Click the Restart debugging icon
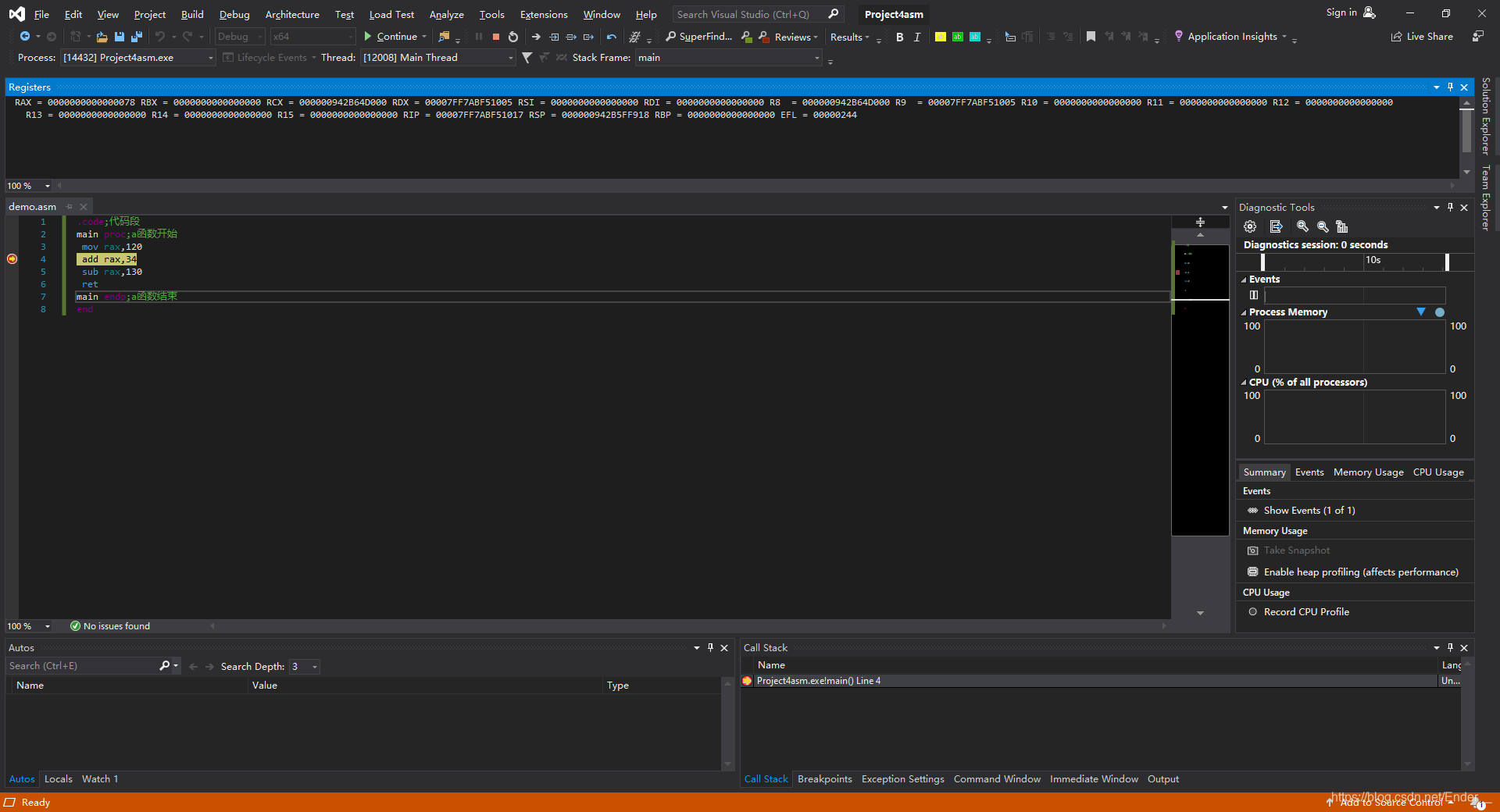Screen dimensions: 1500x812 513,37
